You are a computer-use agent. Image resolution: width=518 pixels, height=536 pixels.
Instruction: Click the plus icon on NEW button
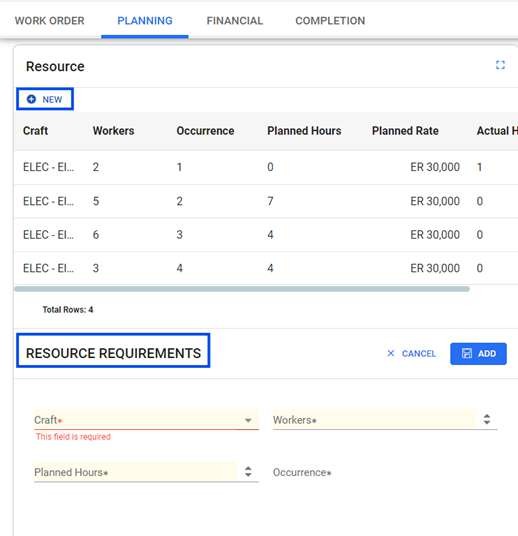pyautogui.click(x=31, y=99)
